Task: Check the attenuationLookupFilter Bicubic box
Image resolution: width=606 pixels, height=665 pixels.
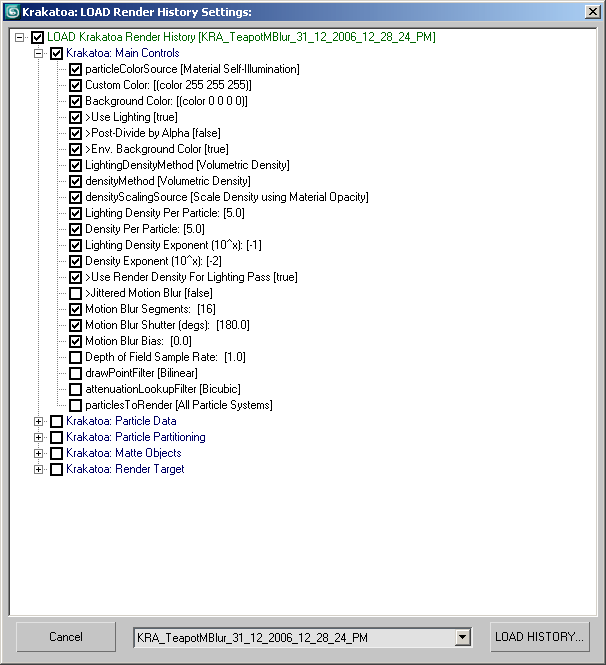Action: click(75, 389)
